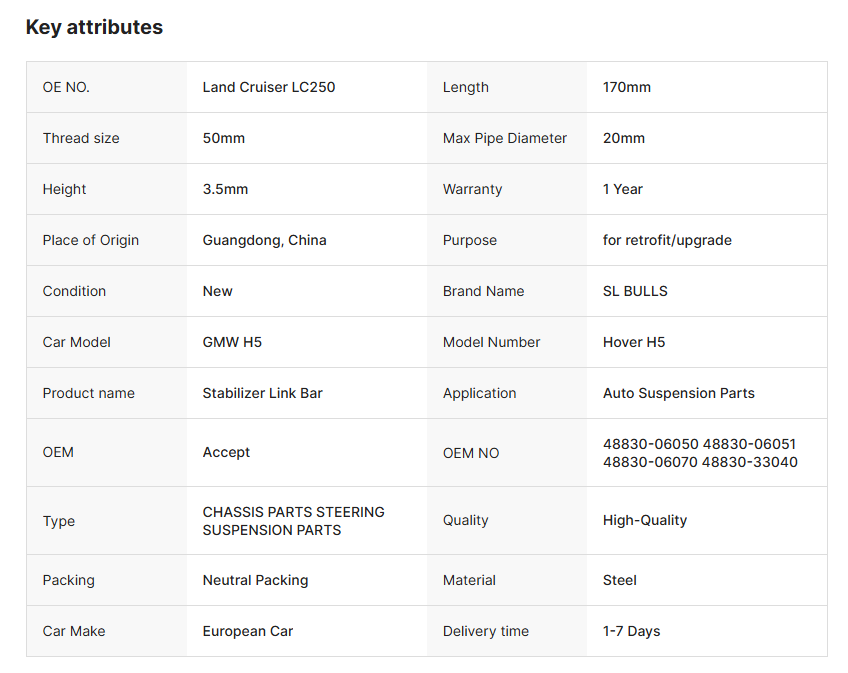This screenshot has height=673, width=848.
Task: Select the New condition value
Action: point(217,291)
